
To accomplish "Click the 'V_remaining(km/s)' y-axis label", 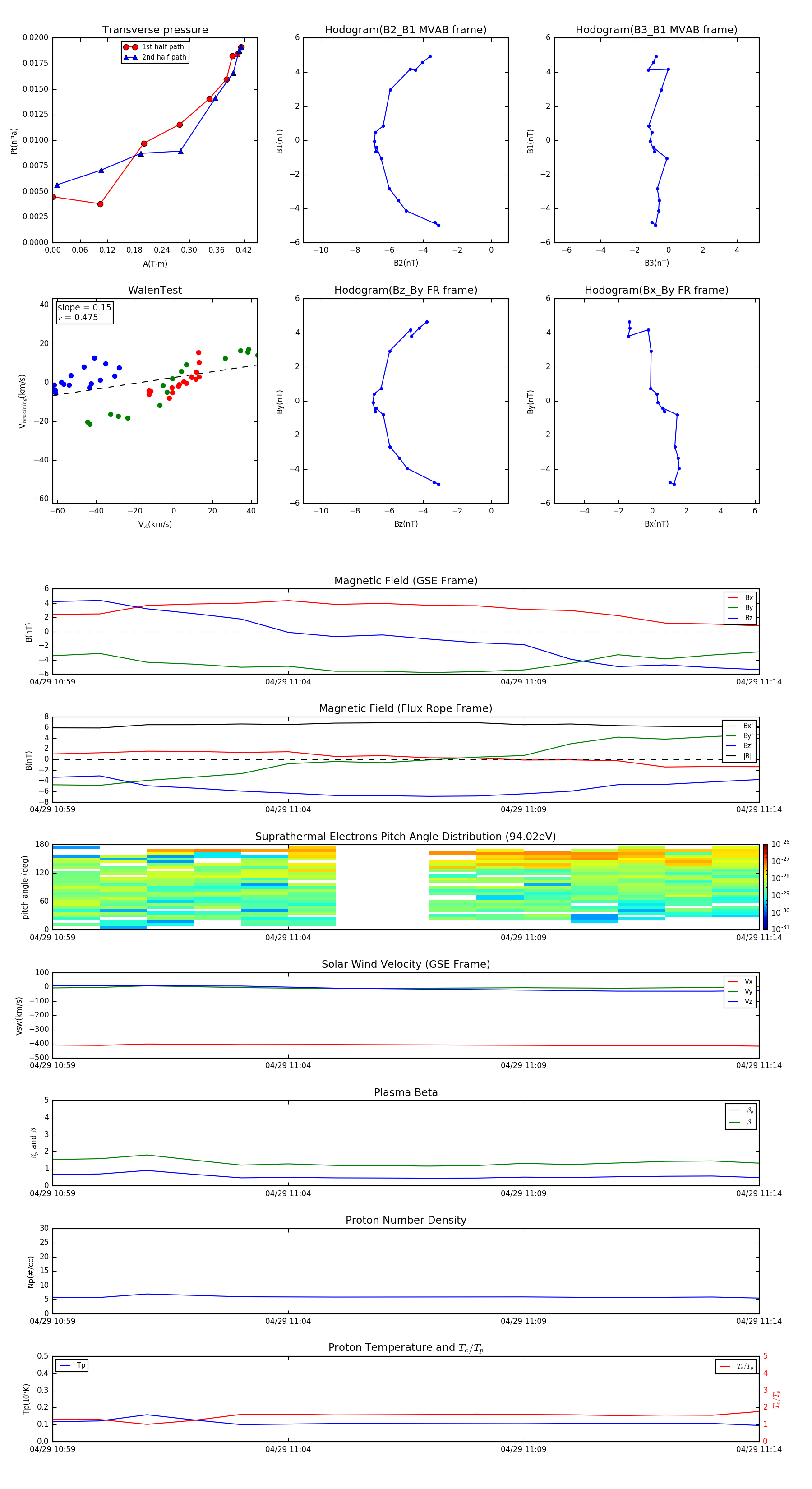I will 23,401.
